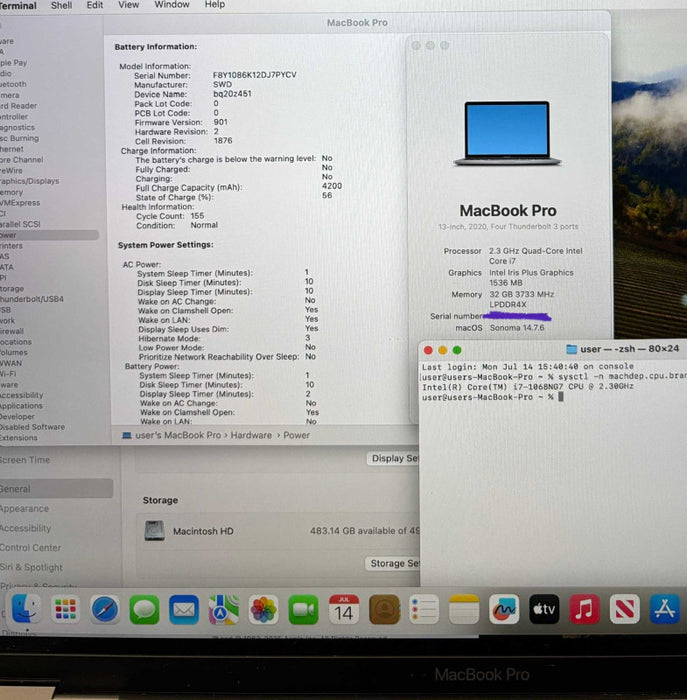The width and height of the screenshot is (687, 700).
Task: Open Notes app in the Dock
Action: click(x=464, y=609)
